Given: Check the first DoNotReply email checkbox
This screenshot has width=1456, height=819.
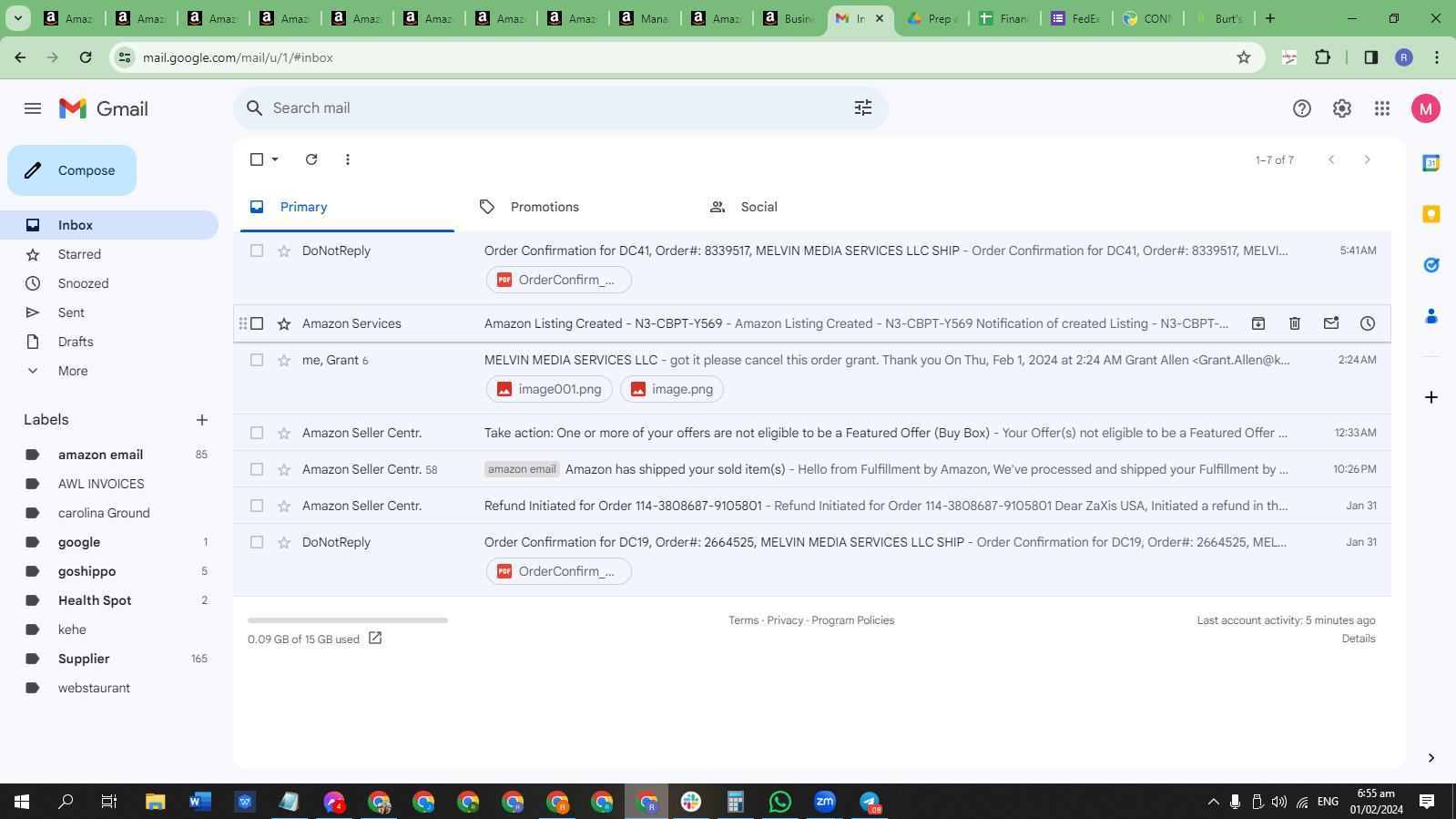Looking at the screenshot, I should (x=257, y=251).
